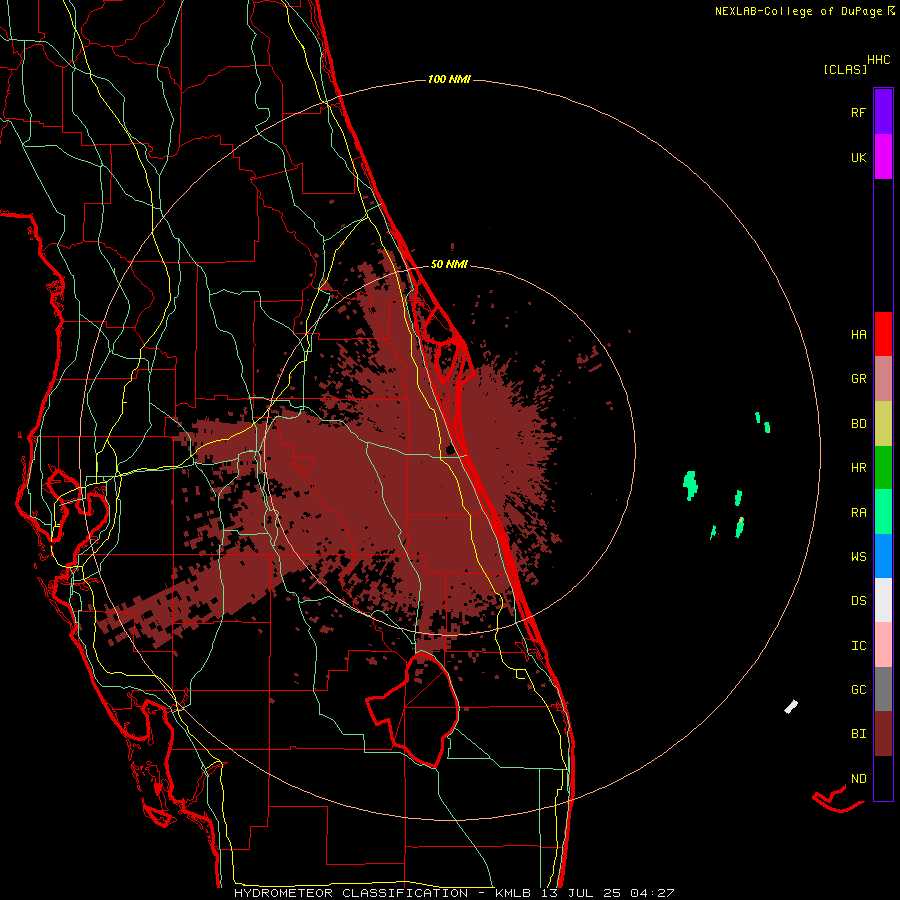Pick the RA light-green legend swatch

883,512
